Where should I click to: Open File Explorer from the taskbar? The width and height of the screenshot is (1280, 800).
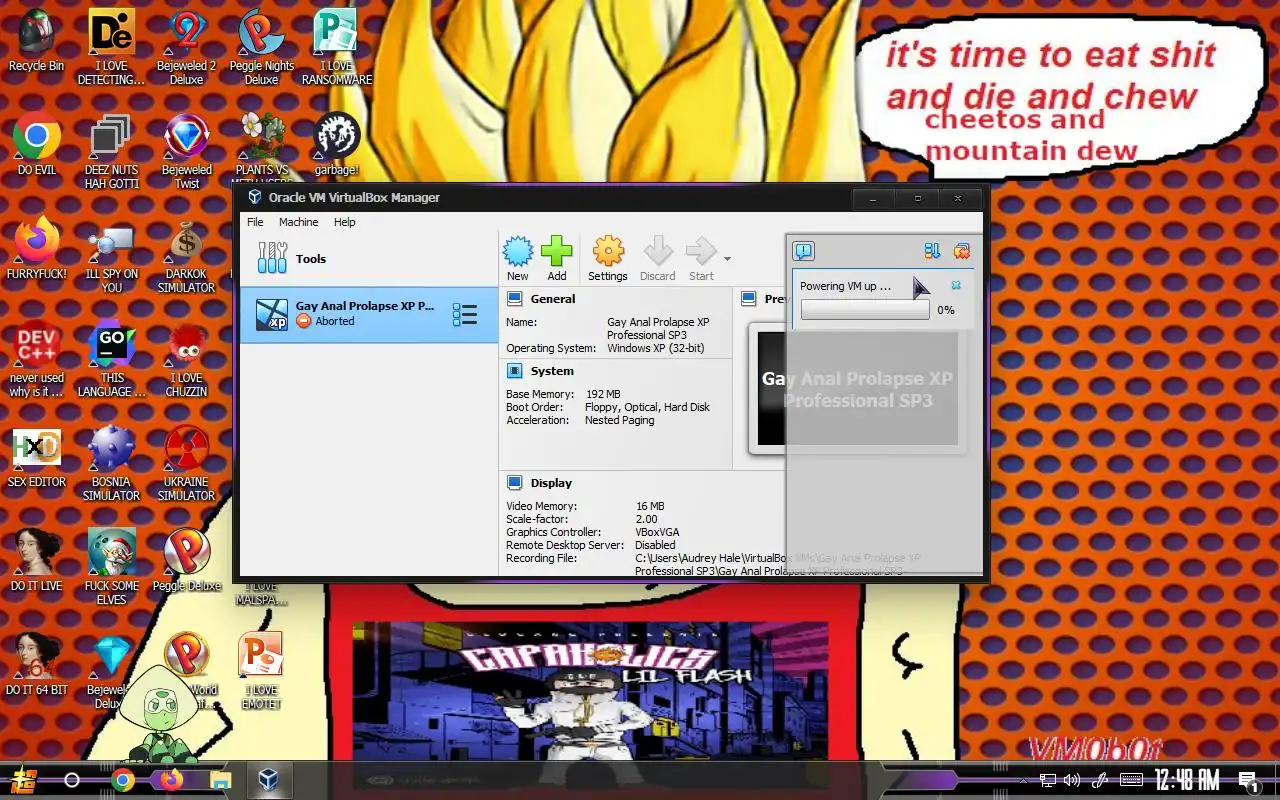(220, 780)
